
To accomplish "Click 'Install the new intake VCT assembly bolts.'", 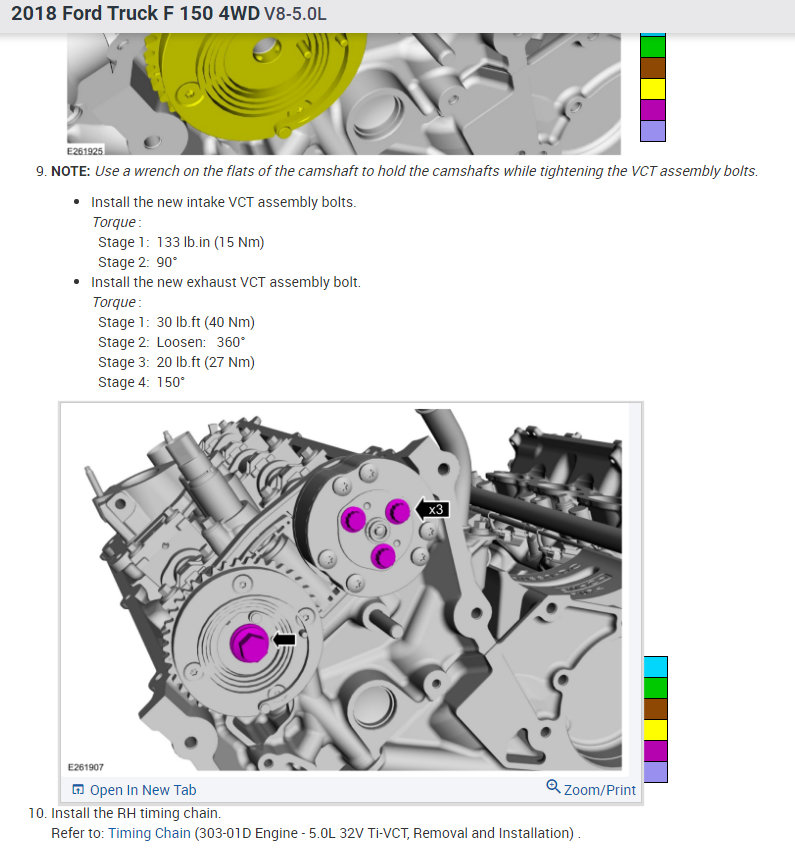I will point(223,202).
